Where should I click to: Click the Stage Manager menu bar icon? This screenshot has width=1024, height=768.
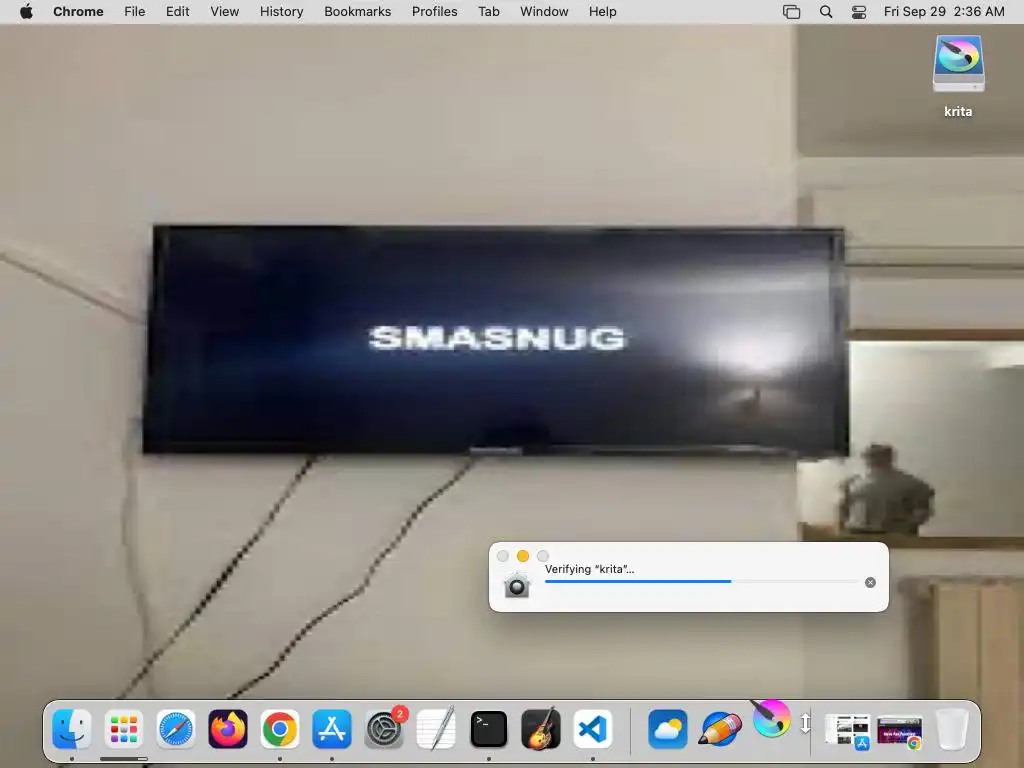[792, 12]
